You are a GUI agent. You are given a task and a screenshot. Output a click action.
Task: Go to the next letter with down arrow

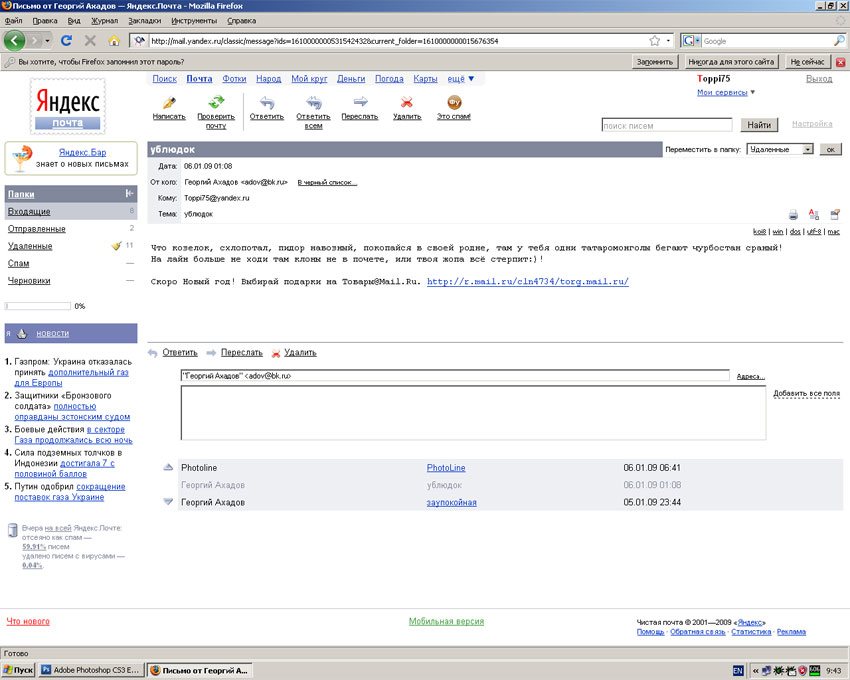pos(168,502)
